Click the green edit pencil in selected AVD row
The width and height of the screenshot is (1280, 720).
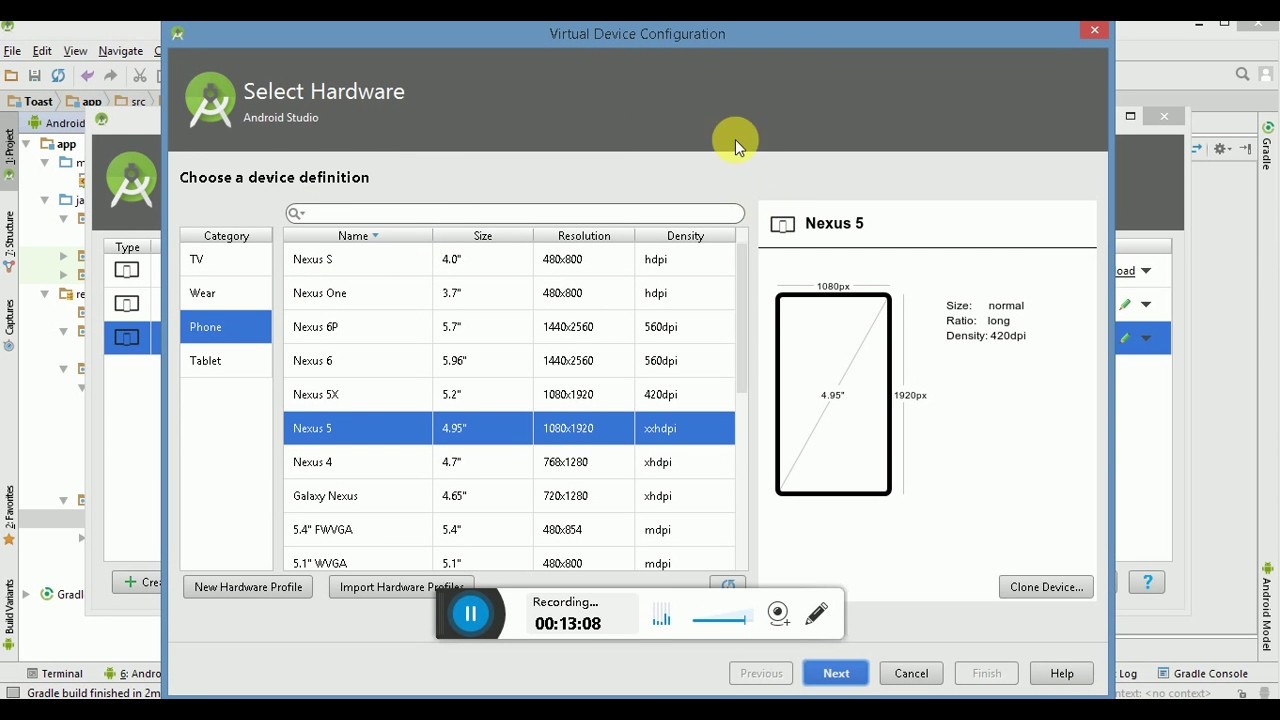pos(1125,338)
